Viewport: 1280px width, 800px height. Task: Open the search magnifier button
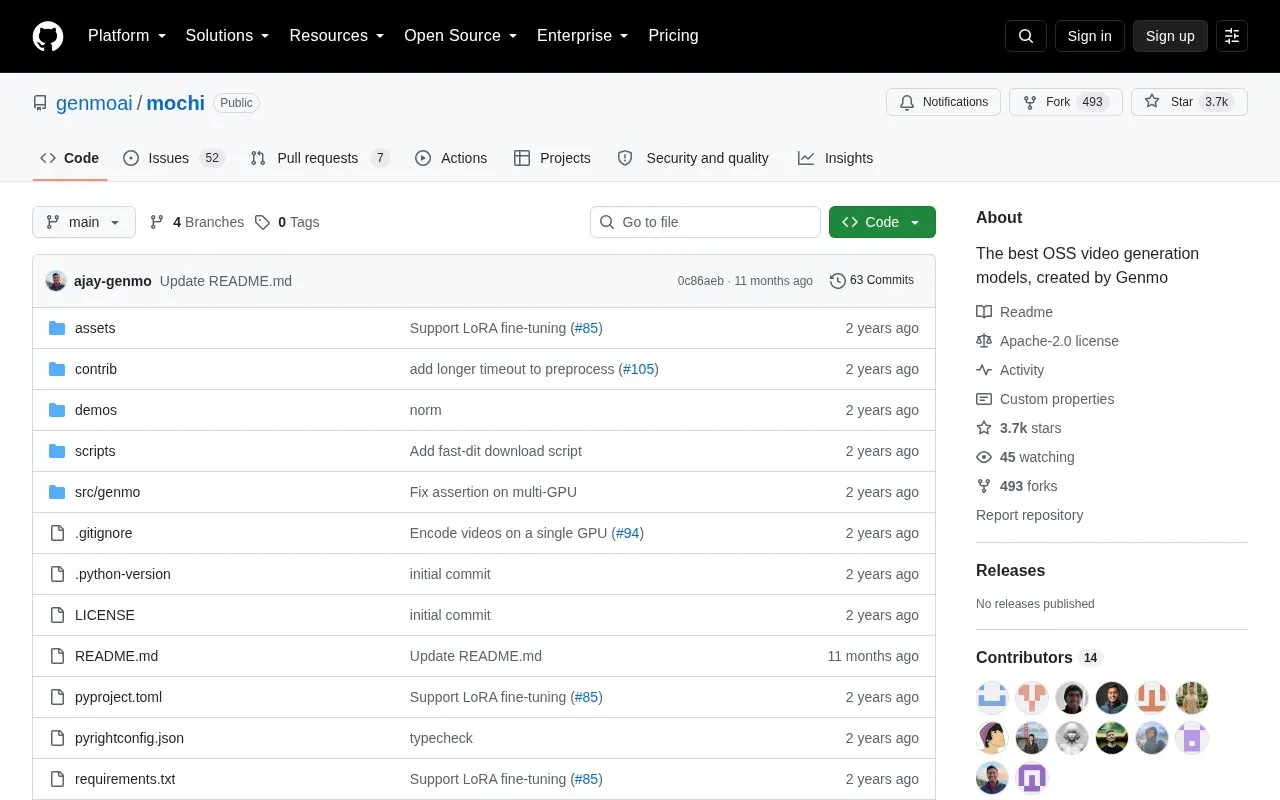[1026, 36]
